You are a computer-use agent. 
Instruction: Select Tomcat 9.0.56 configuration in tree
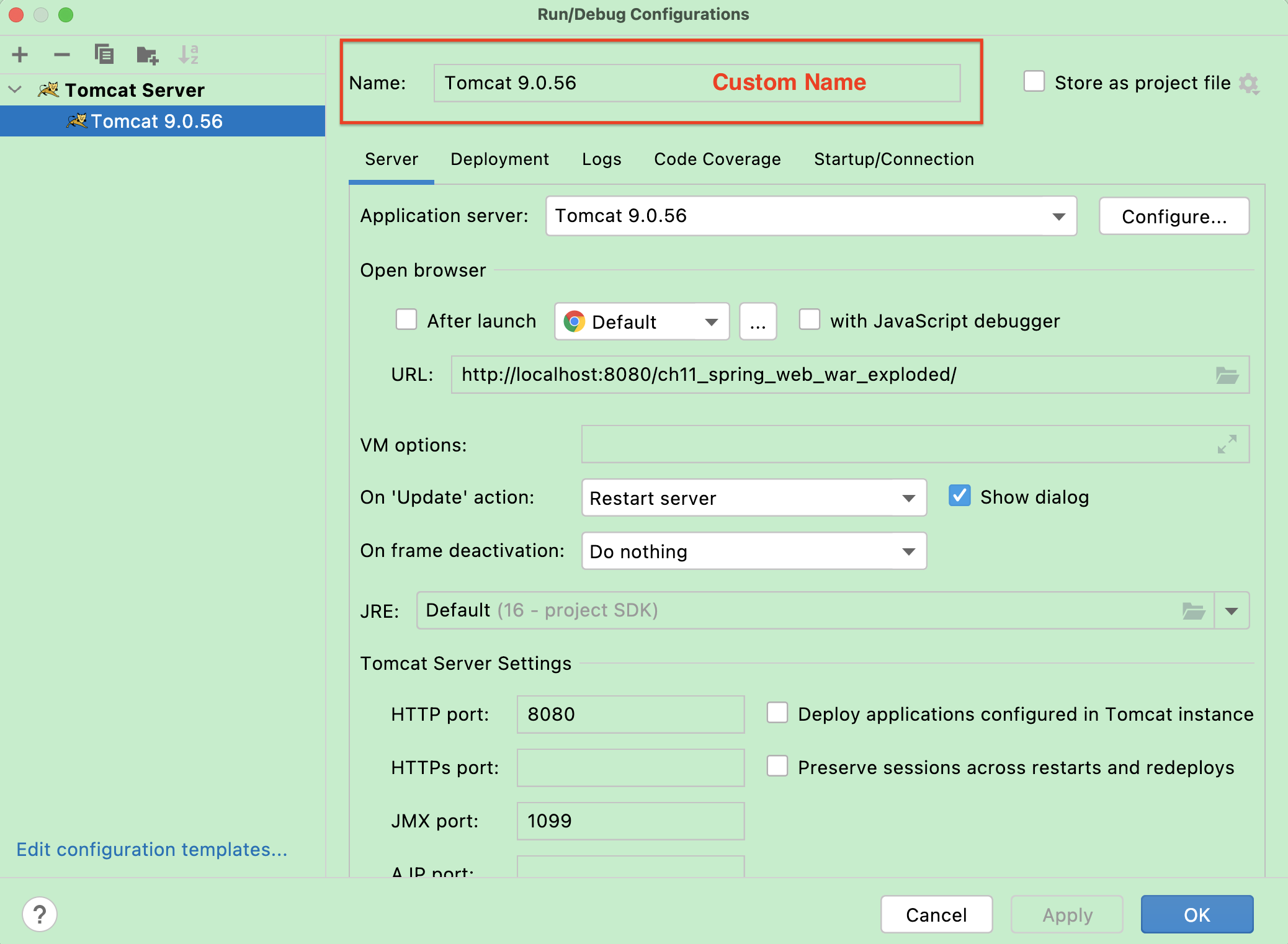point(163,121)
